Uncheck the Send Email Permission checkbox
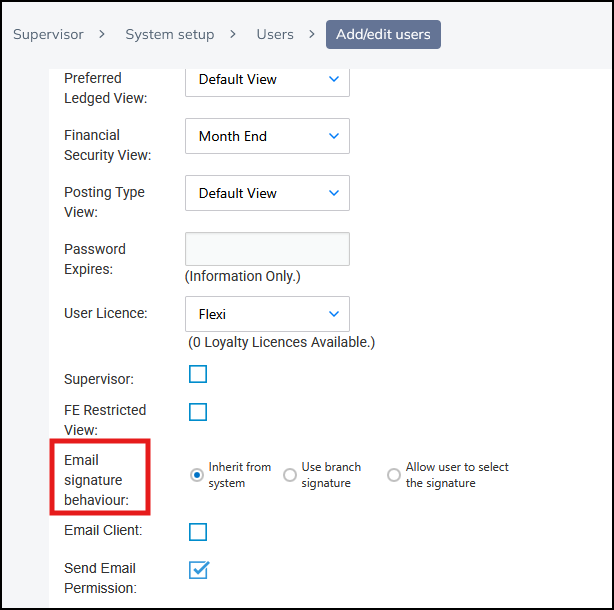 (x=198, y=570)
